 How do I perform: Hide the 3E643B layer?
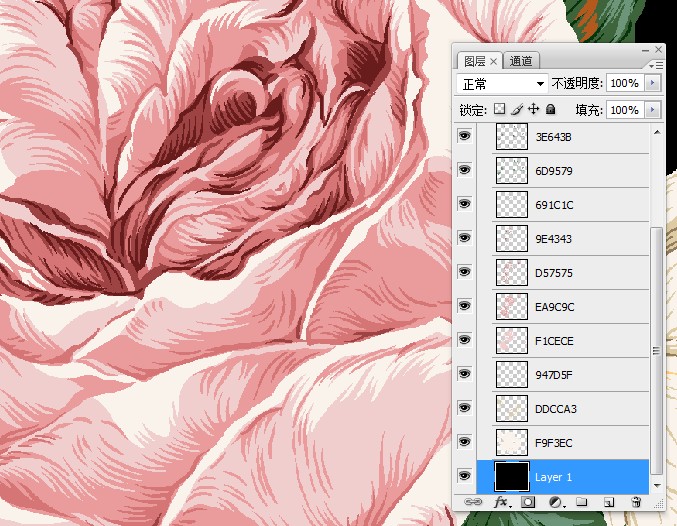[465, 136]
